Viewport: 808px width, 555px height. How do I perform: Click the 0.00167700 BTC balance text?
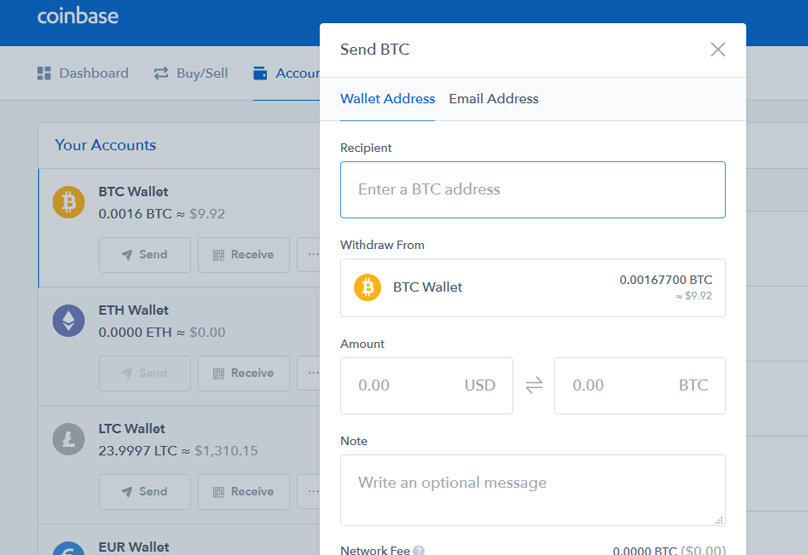666,280
